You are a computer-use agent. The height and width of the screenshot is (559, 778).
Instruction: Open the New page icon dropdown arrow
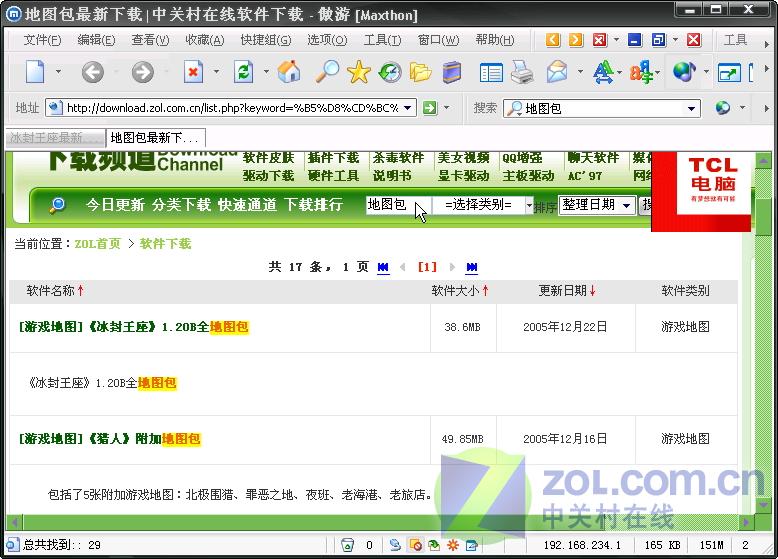click(x=59, y=72)
